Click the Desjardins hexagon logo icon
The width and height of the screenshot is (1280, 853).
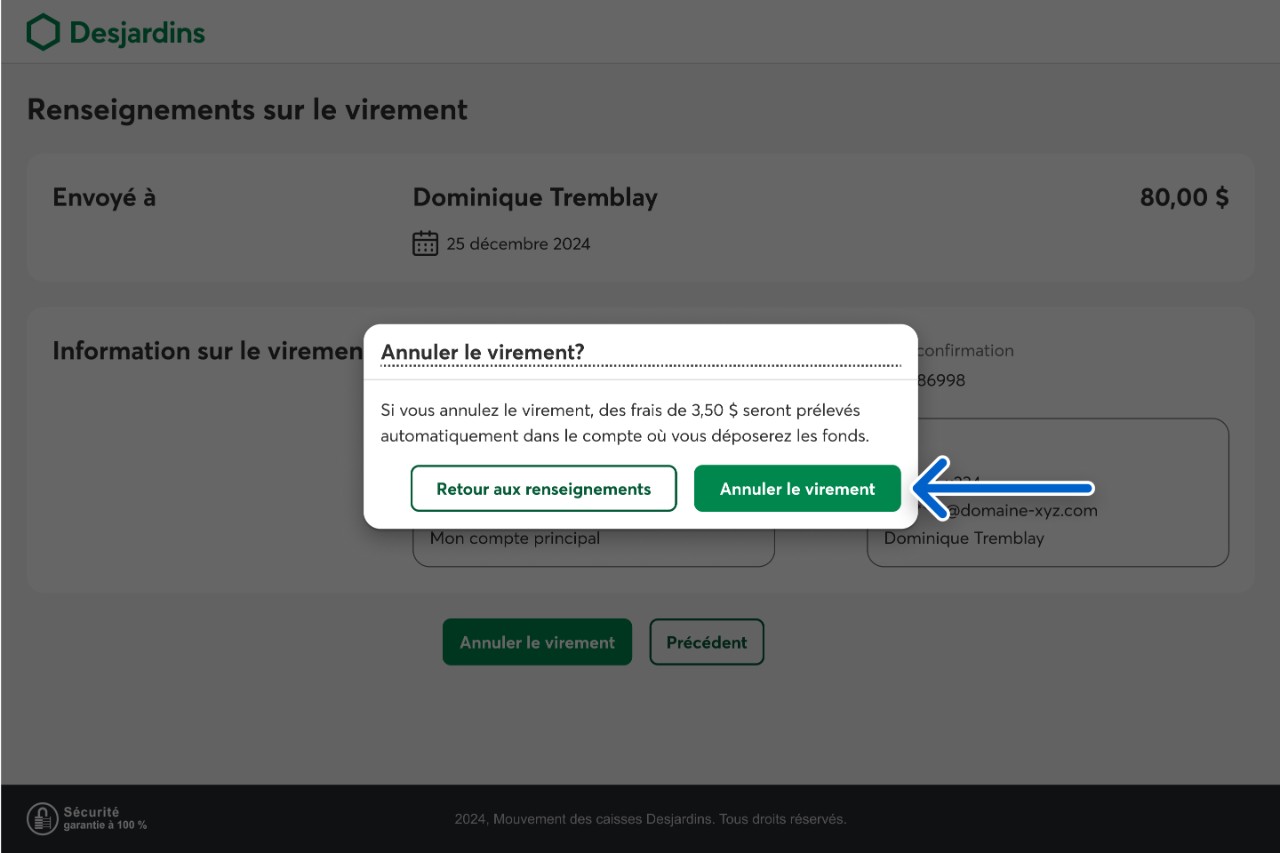[43, 33]
